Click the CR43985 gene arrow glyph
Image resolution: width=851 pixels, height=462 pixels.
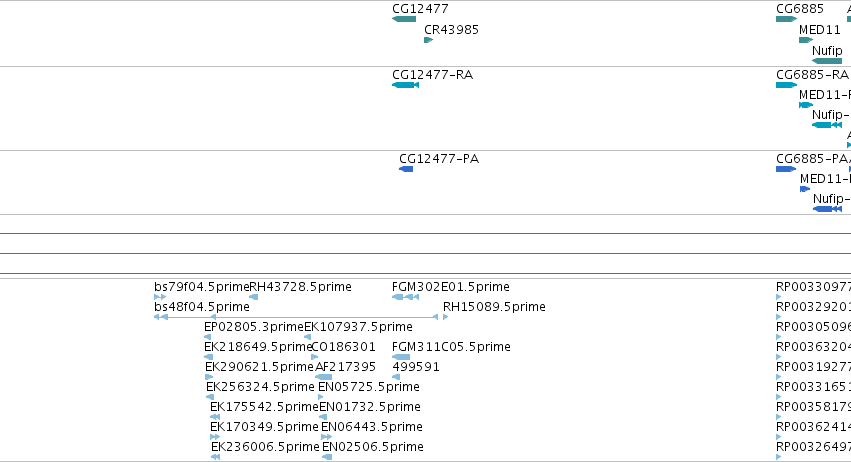(428, 40)
